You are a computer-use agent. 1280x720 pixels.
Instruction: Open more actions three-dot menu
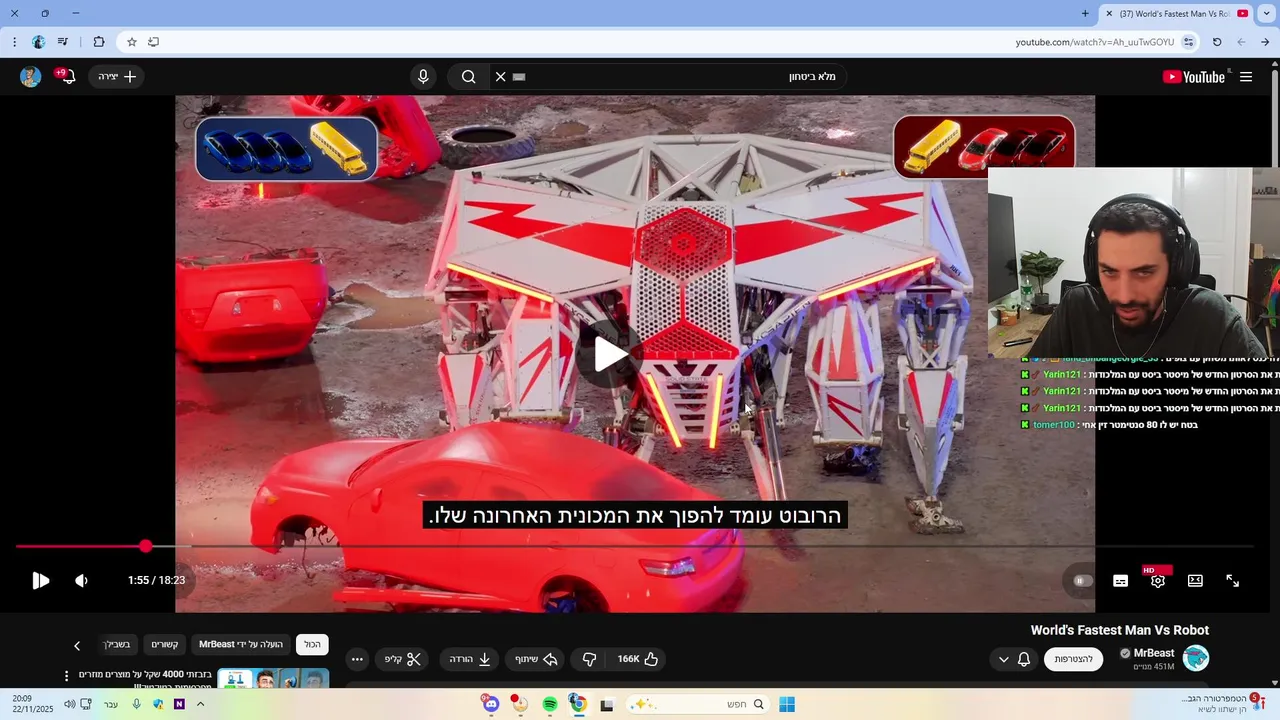pyautogui.click(x=357, y=659)
